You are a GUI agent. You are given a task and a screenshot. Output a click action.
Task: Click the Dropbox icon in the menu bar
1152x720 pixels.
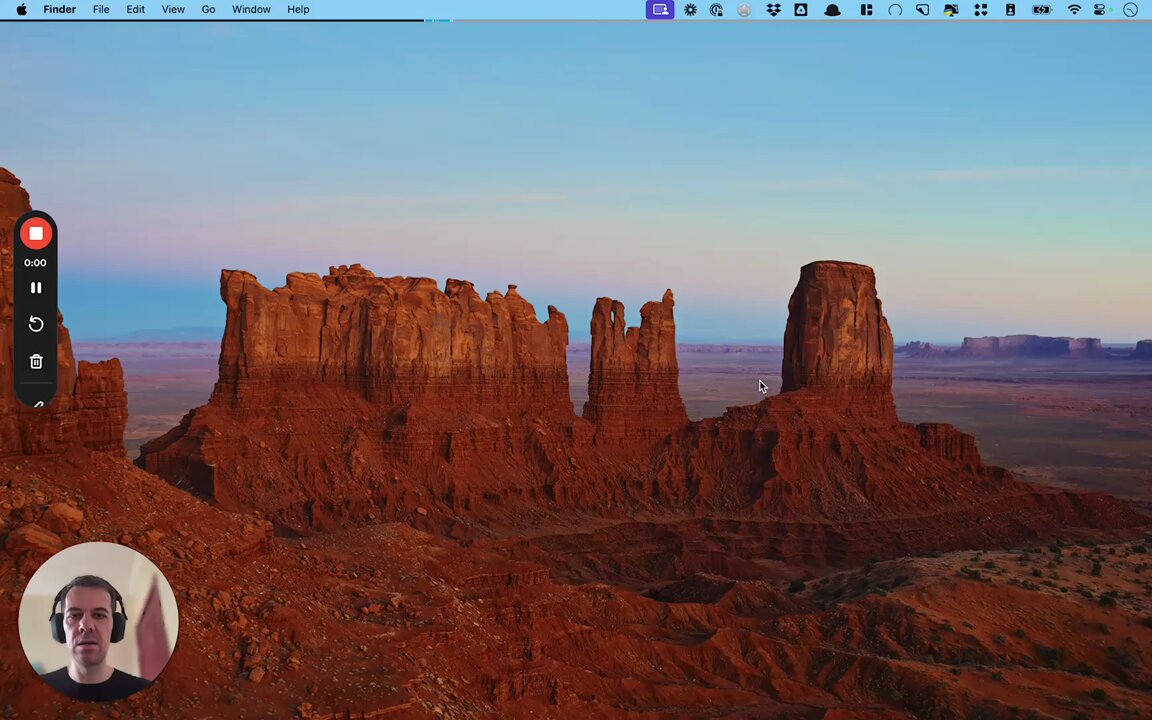(773, 10)
